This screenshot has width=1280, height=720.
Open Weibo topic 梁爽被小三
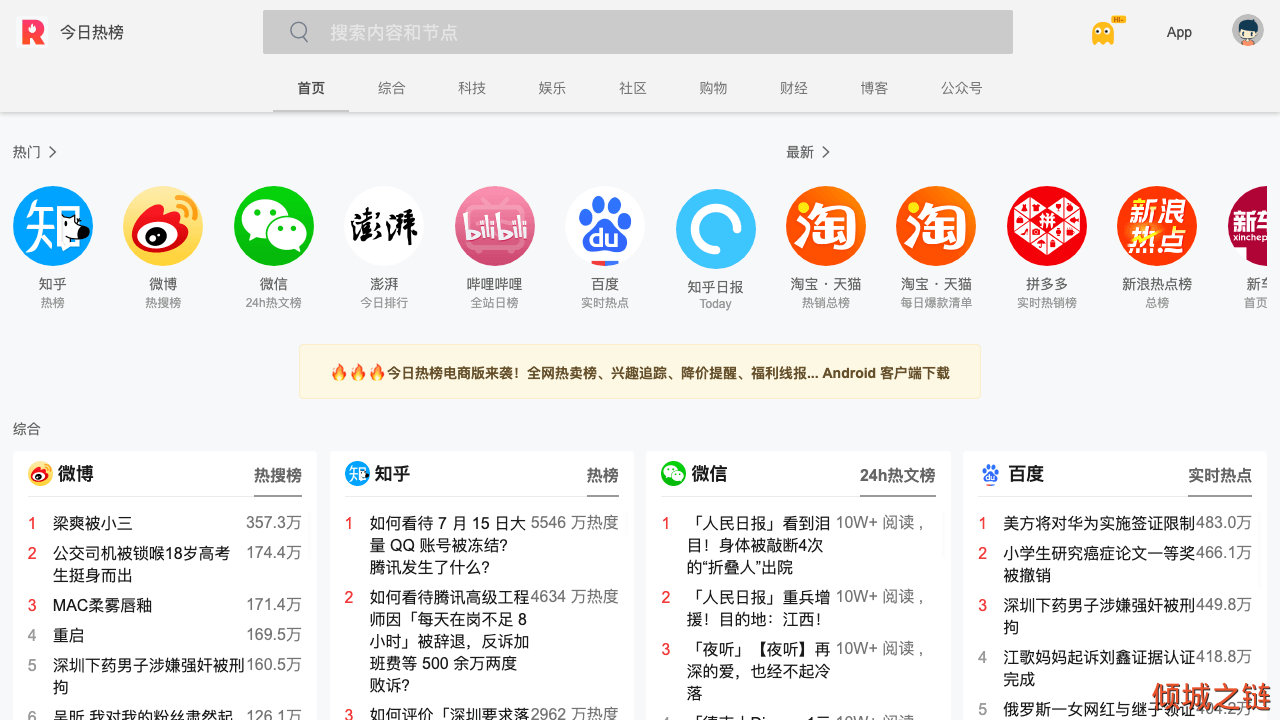(x=93, y=523)
